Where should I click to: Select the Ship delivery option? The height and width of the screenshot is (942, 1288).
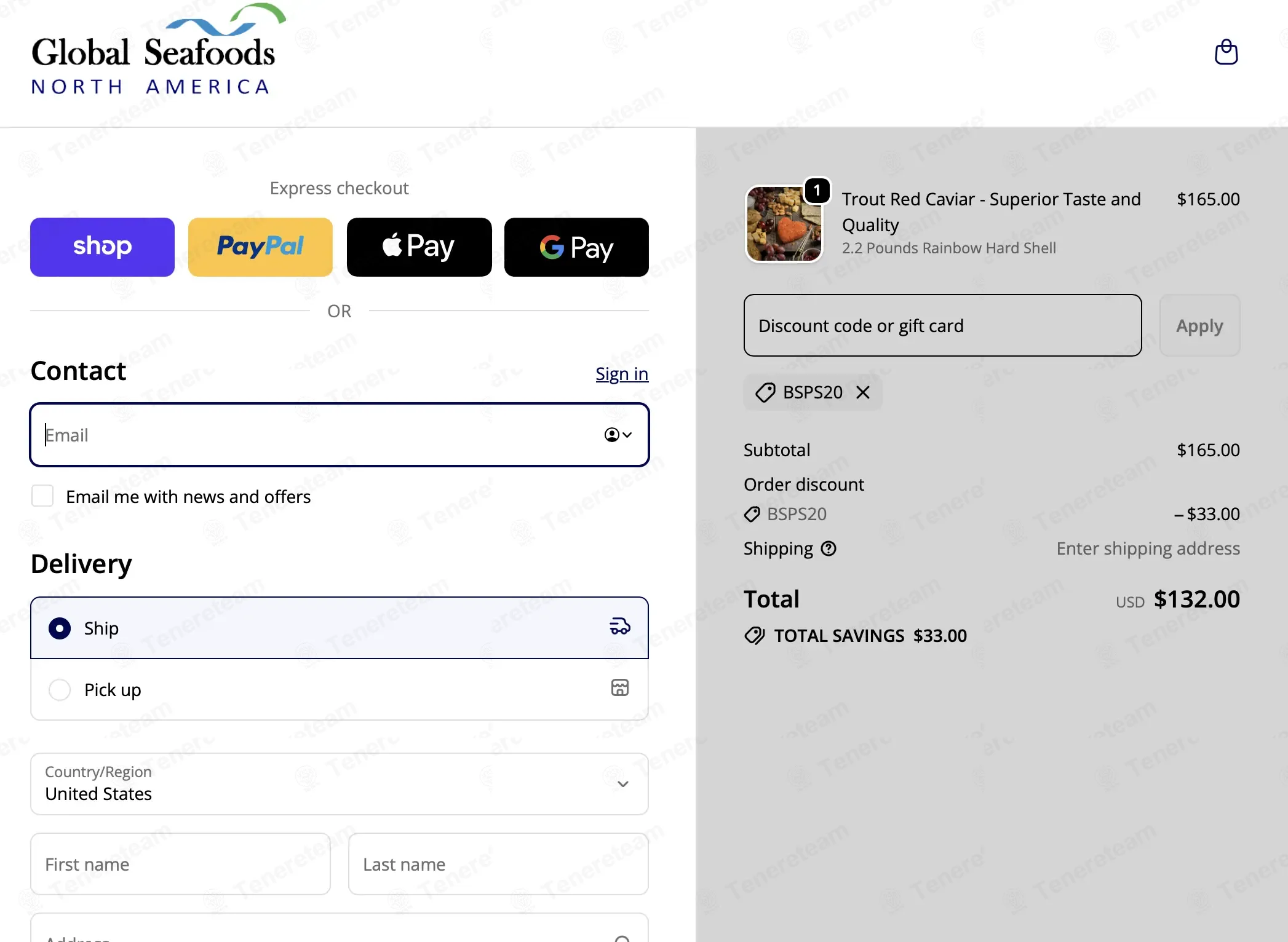coord(340,628)
